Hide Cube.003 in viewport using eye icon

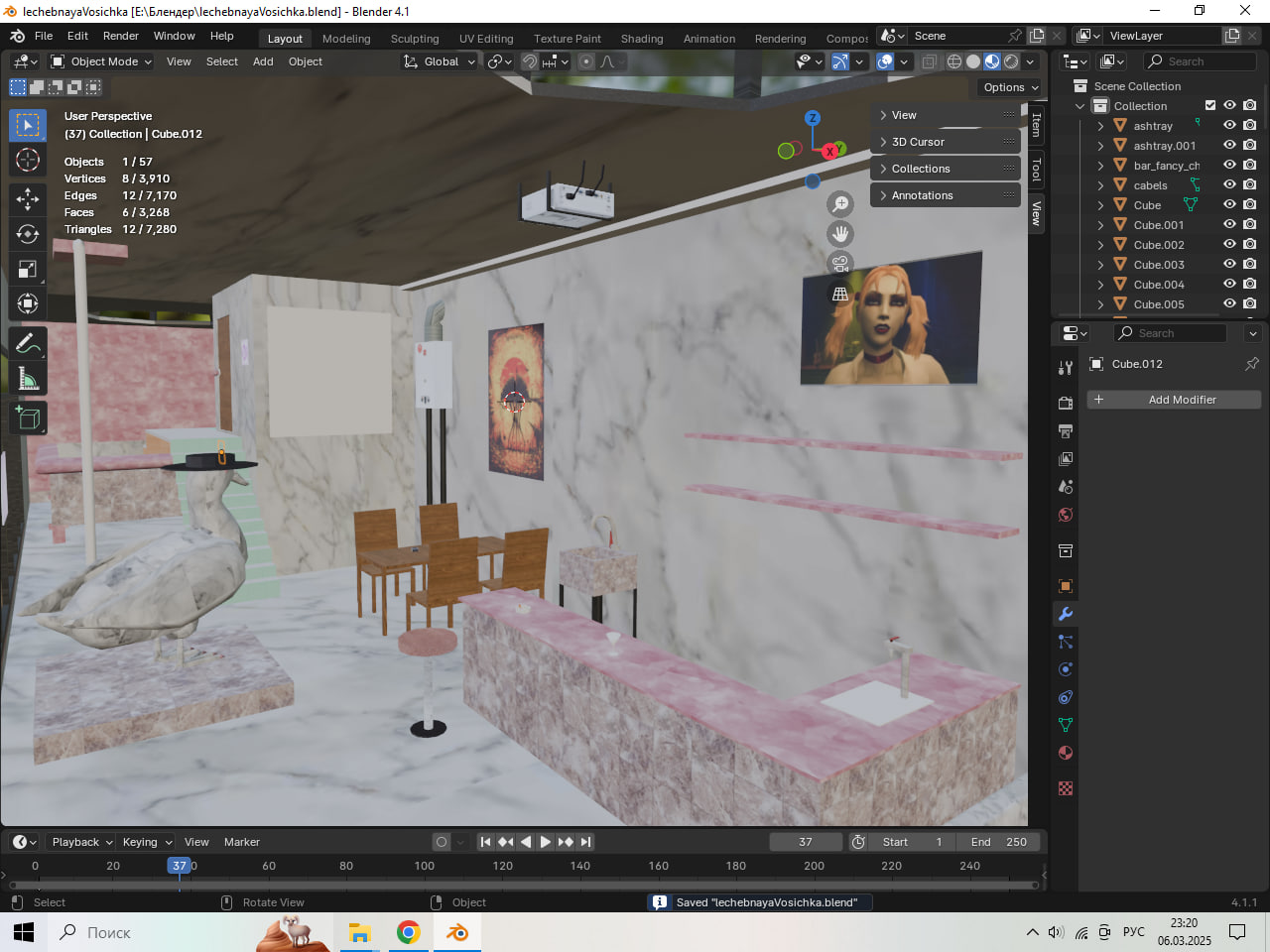[1229, 265]
